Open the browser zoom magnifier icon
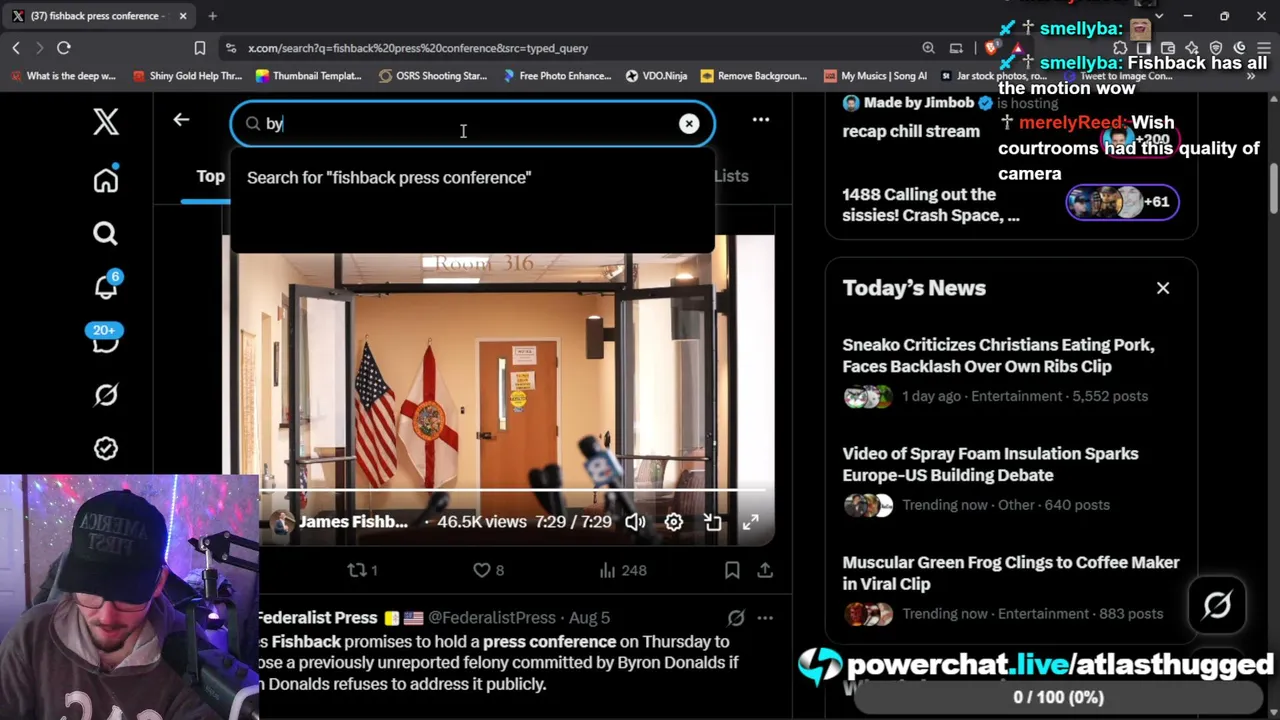 click(x=928, y=48)
